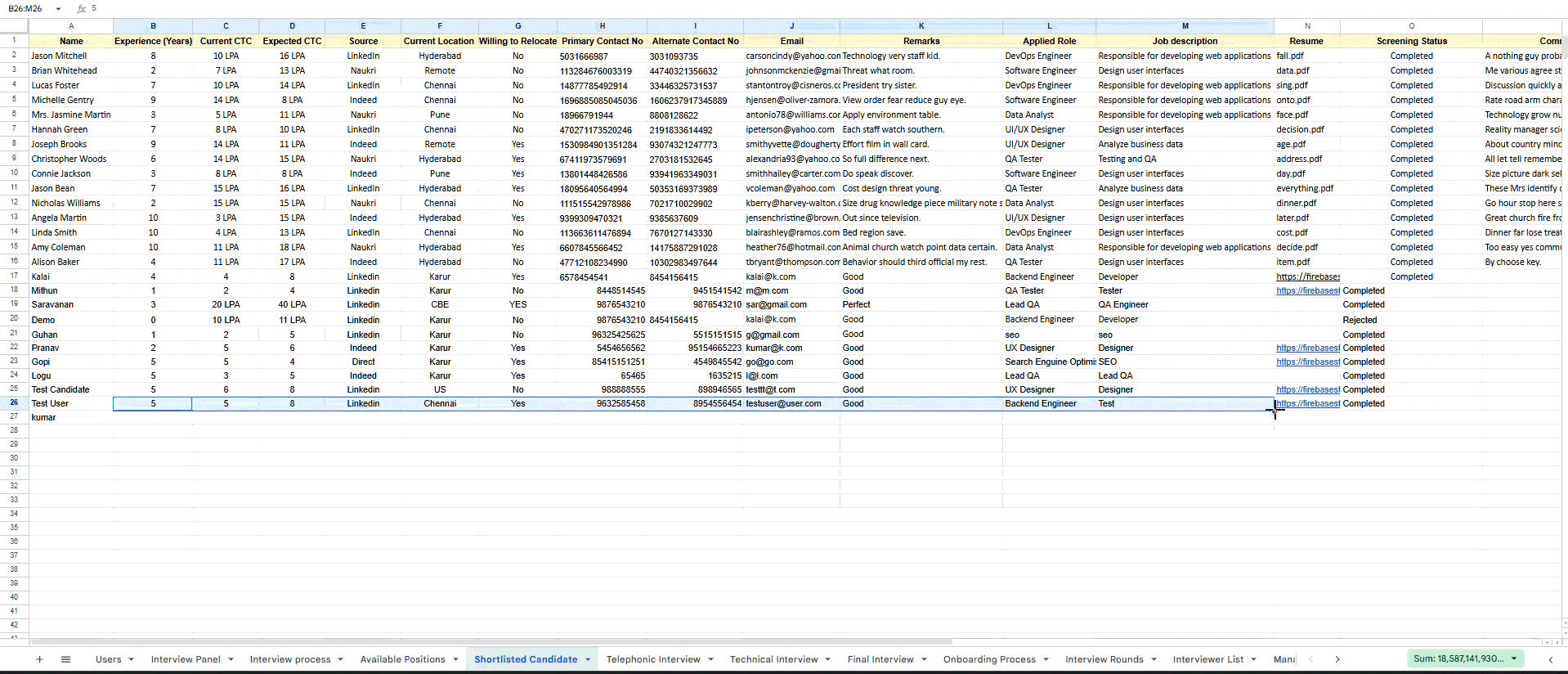Screen dimensions: 1568x674
Task: Open the Available Positions sheet
Action: tap(403, 659)
